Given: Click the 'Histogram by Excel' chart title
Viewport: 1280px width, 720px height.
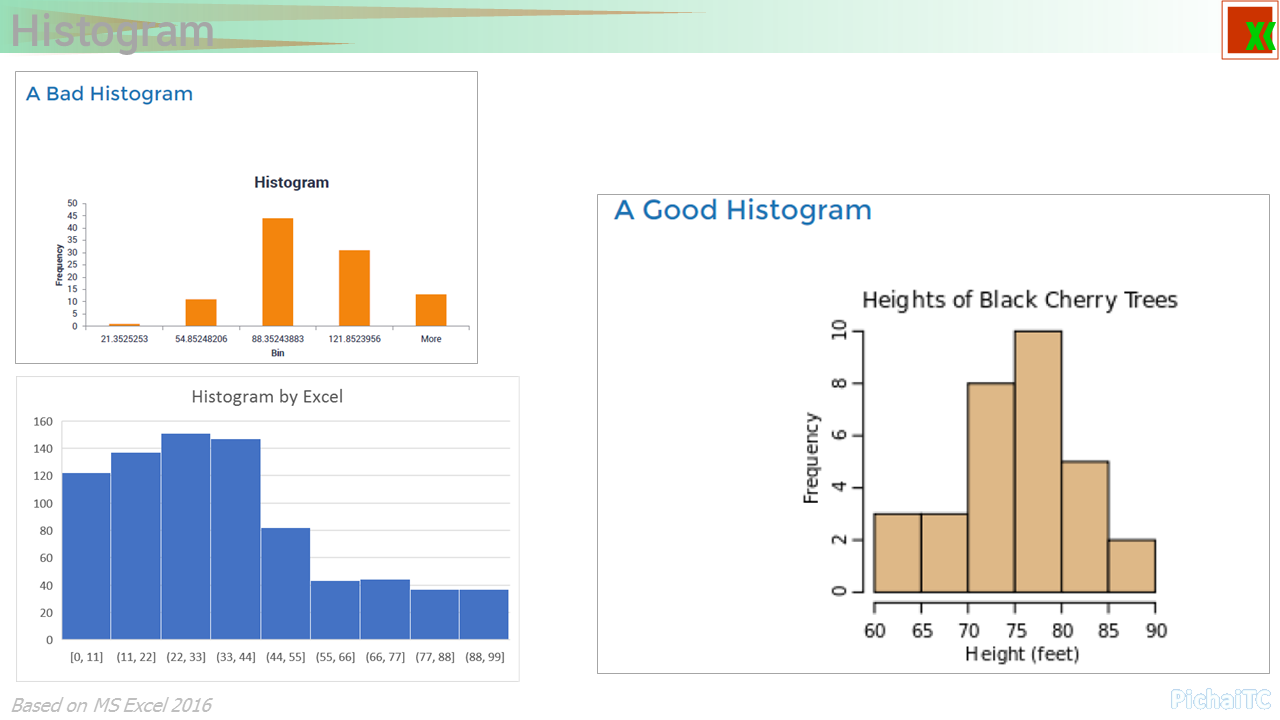Looking at the screenshot, I should click(x=267, y=397).
